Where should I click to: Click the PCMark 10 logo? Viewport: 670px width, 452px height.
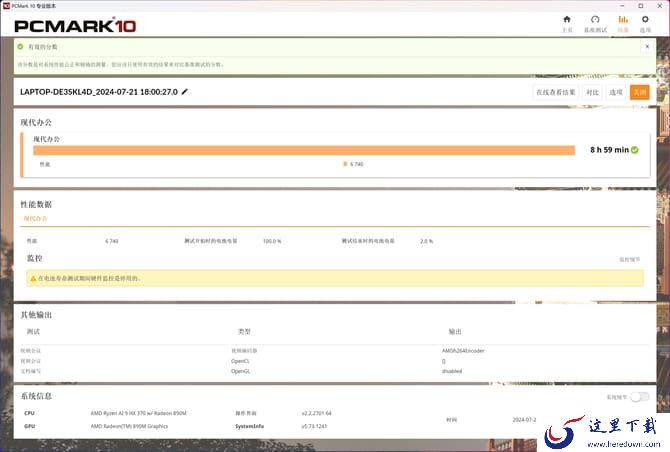pos(75,26)
